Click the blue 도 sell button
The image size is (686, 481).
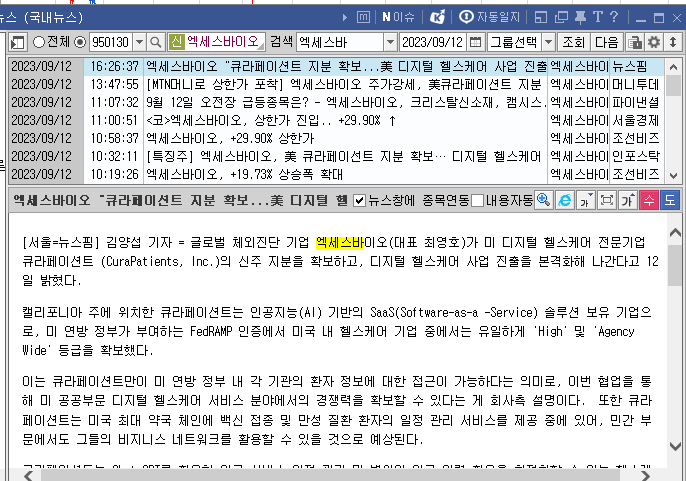[x=670, y=200]
